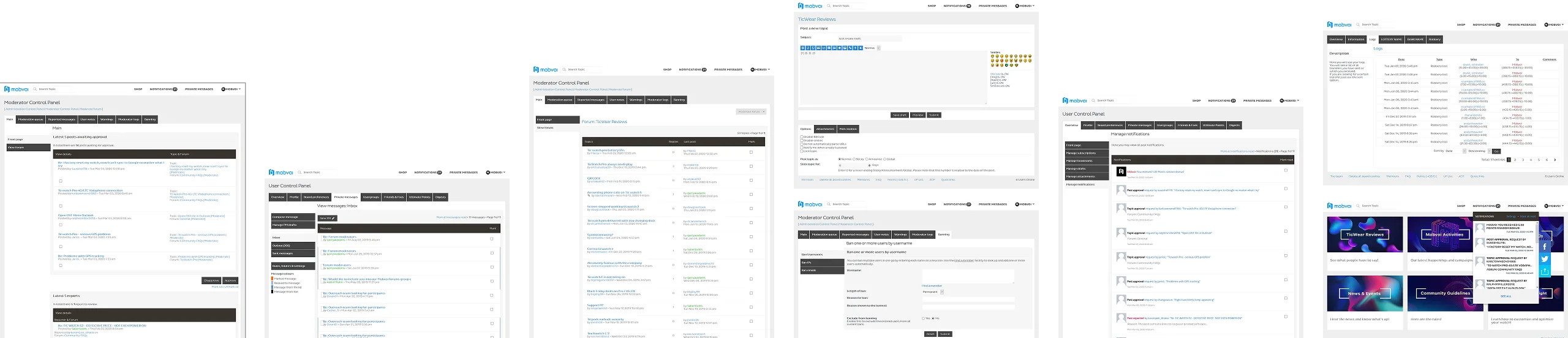1568x338 pixels.
Task: Open the font size Normal dropdown in the editor
Action: [x=872, y=48]
